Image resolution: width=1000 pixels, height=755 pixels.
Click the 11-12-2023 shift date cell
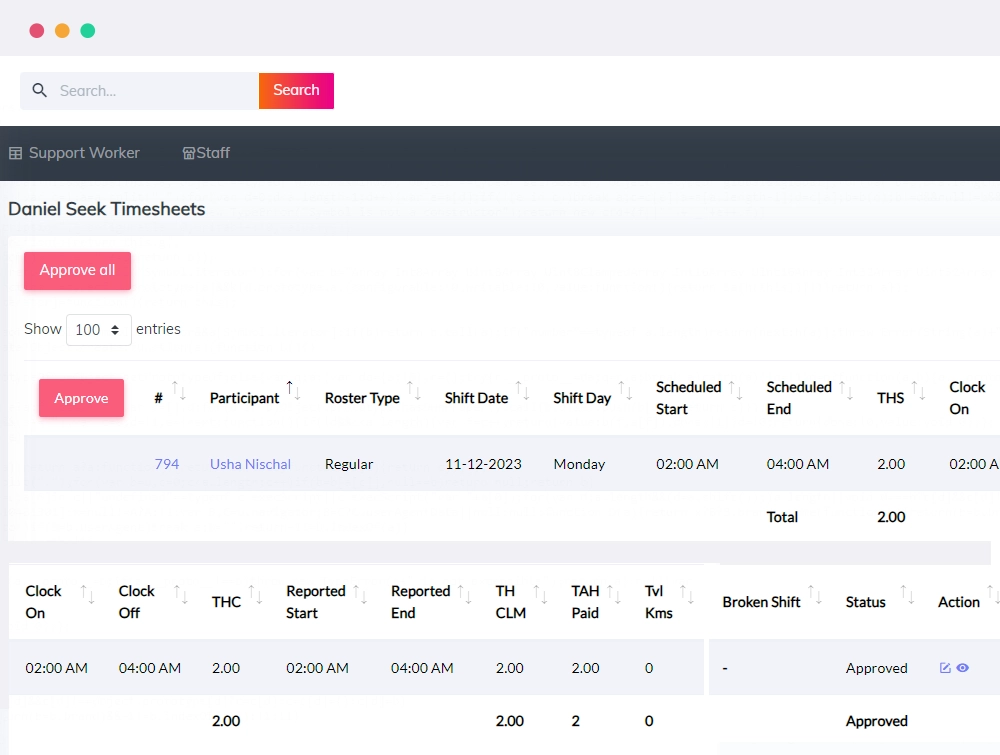click(483, 464)
